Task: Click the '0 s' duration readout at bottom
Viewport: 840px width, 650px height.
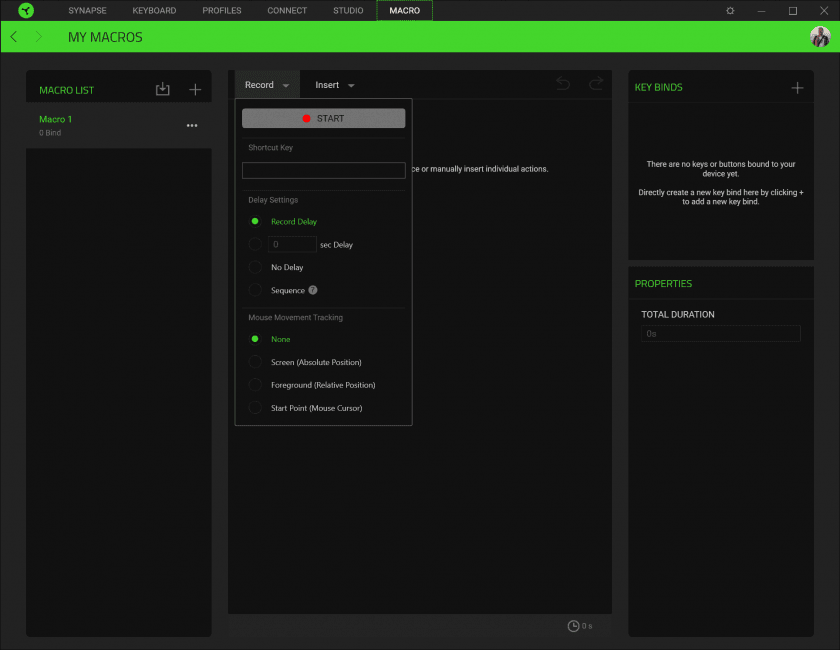Action: pyautogui.click(x=587, y=626)
